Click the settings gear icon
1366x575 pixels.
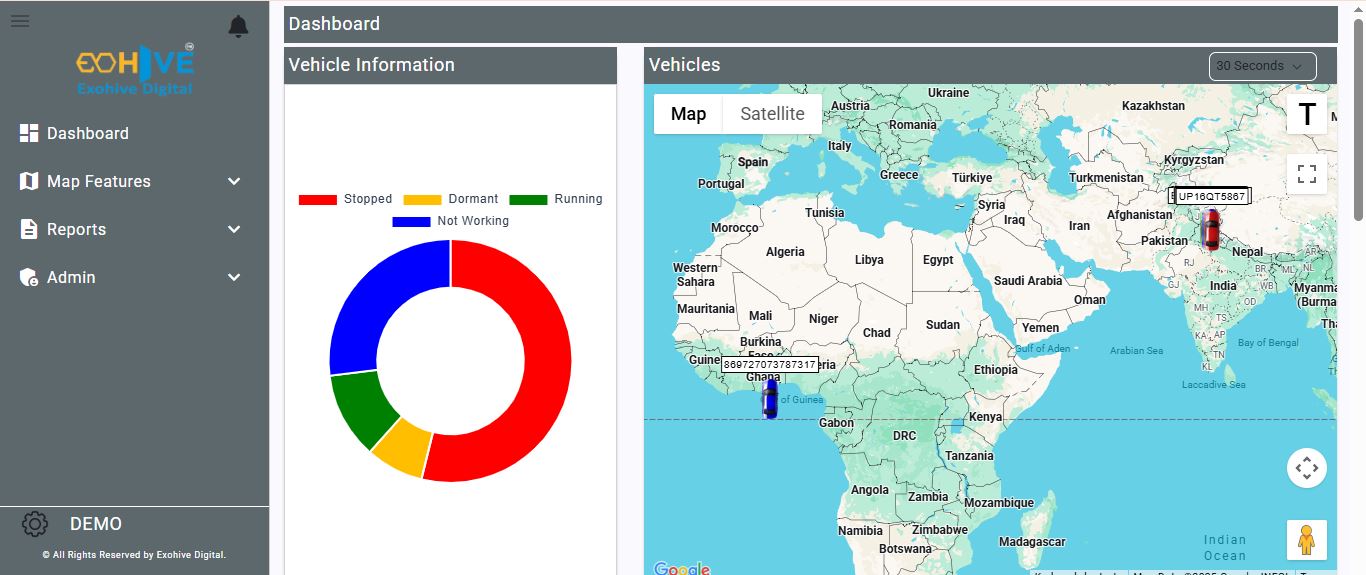tap(34, 524)
